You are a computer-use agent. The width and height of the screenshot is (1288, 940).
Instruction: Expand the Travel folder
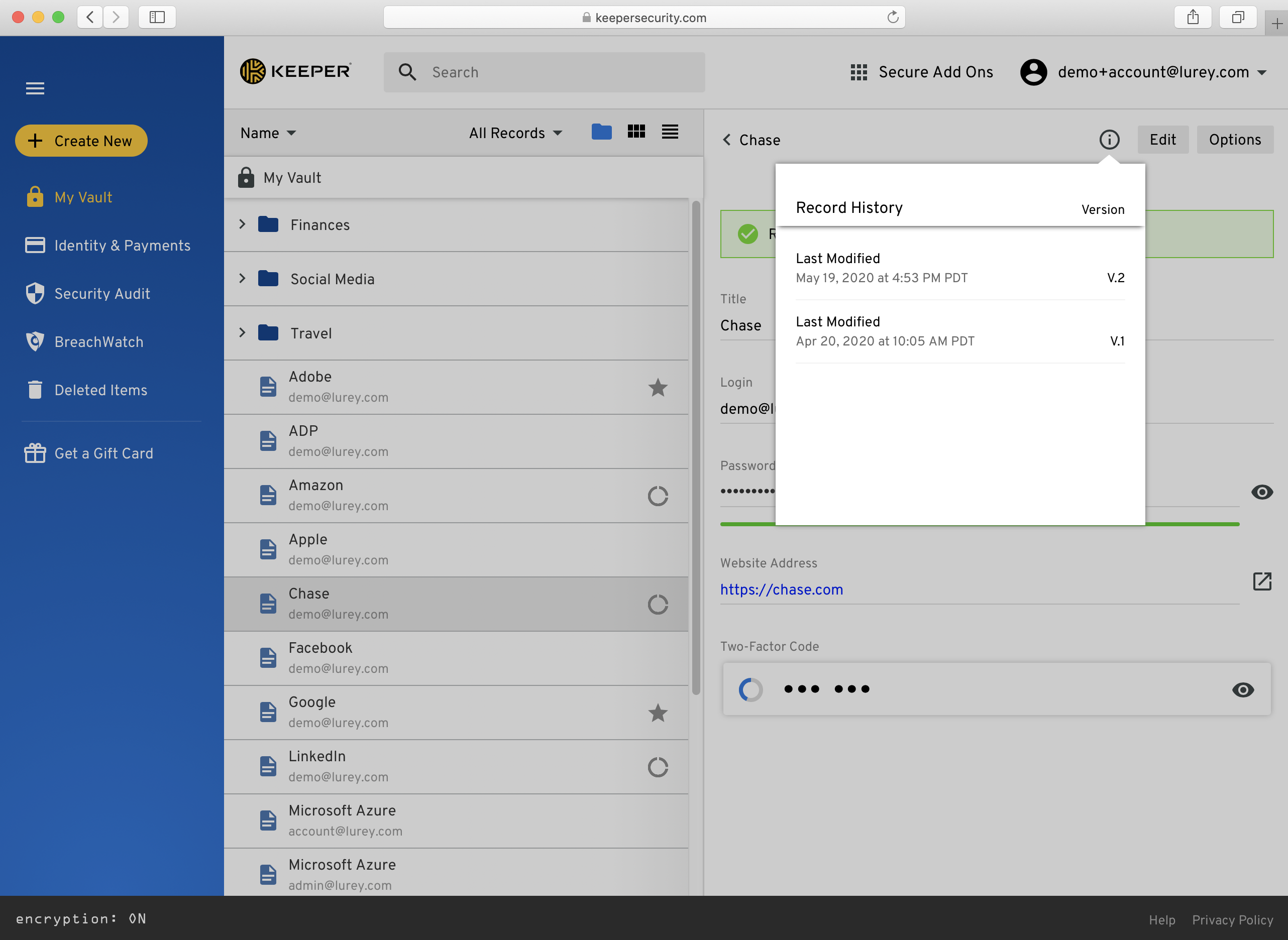tap(242, 332)
